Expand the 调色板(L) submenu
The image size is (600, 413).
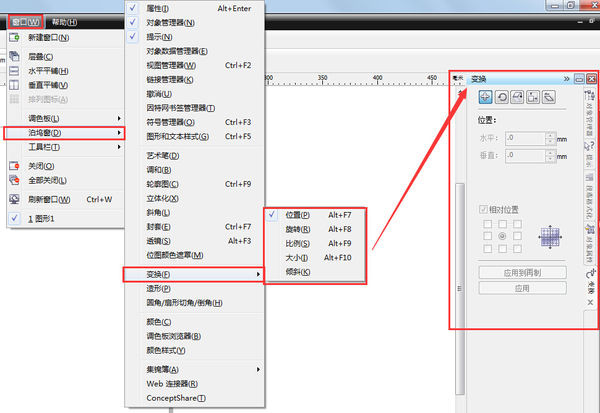click(x=65, y=118)
